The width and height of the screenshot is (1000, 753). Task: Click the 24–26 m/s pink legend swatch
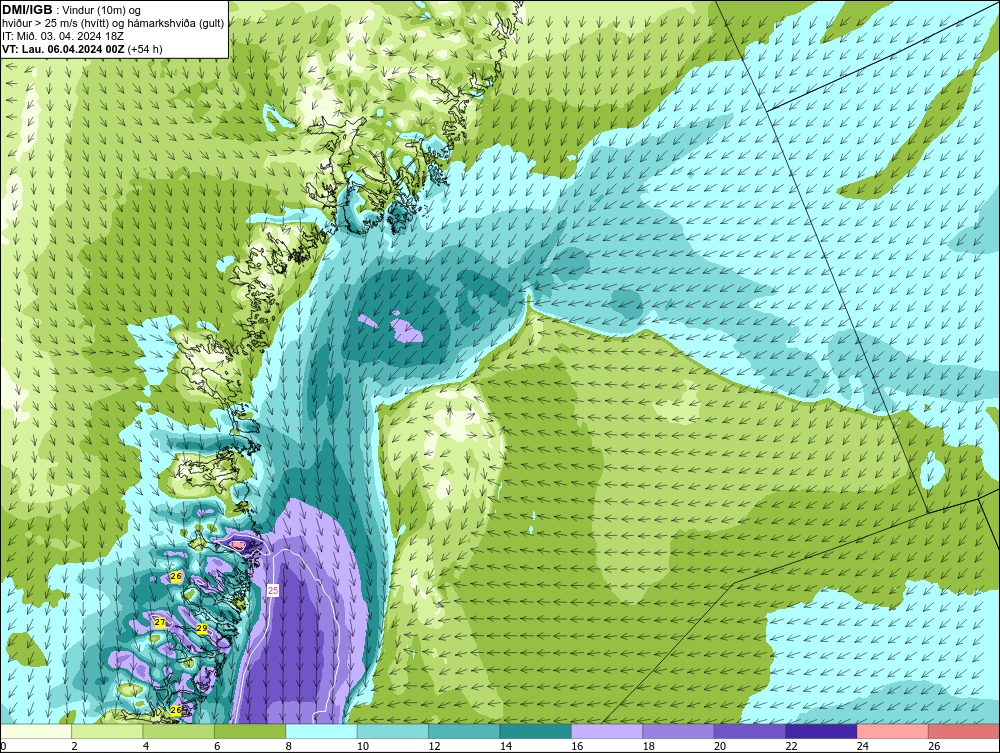point(893,731)
